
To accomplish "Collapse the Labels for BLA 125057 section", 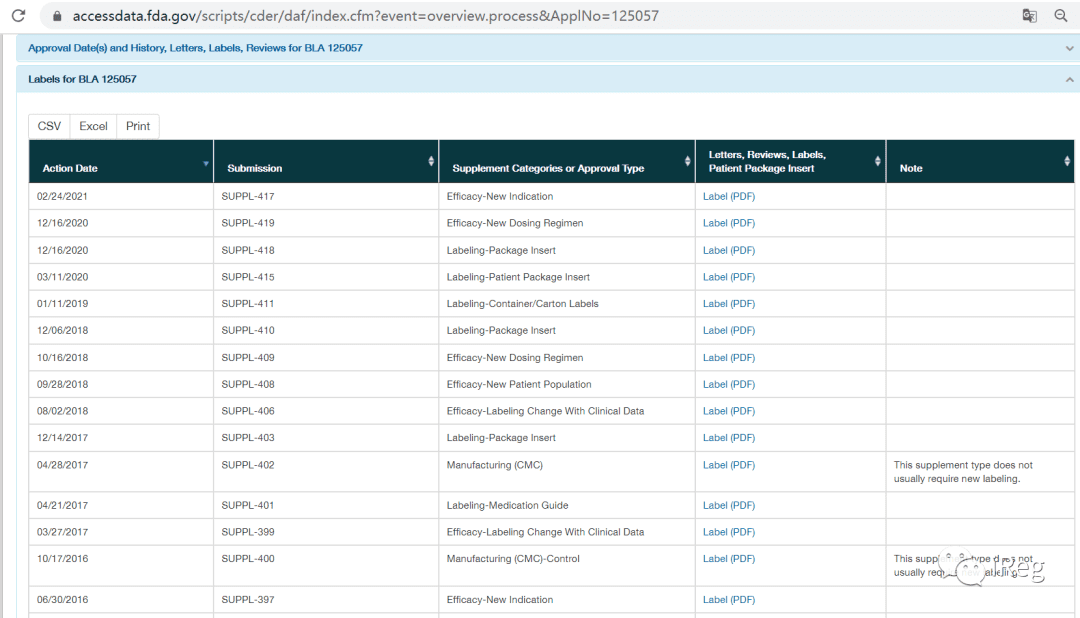I will 1069,80.
